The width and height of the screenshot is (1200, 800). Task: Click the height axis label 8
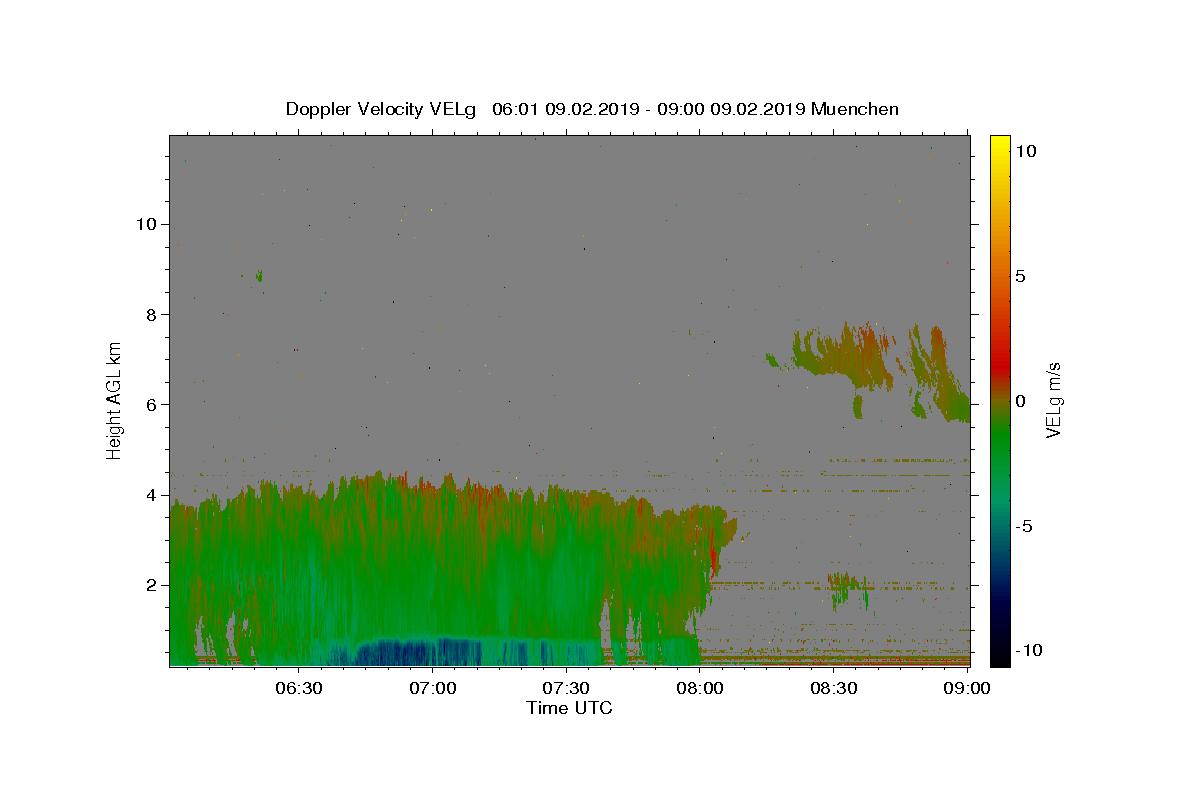point(151,314)
